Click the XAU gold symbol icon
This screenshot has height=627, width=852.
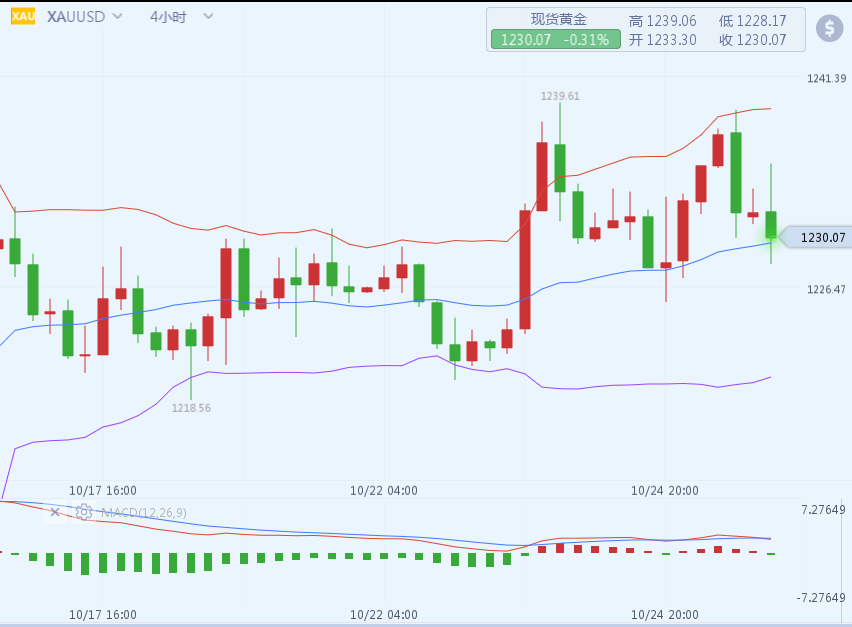pyautogui.click(x=22, y=17)
